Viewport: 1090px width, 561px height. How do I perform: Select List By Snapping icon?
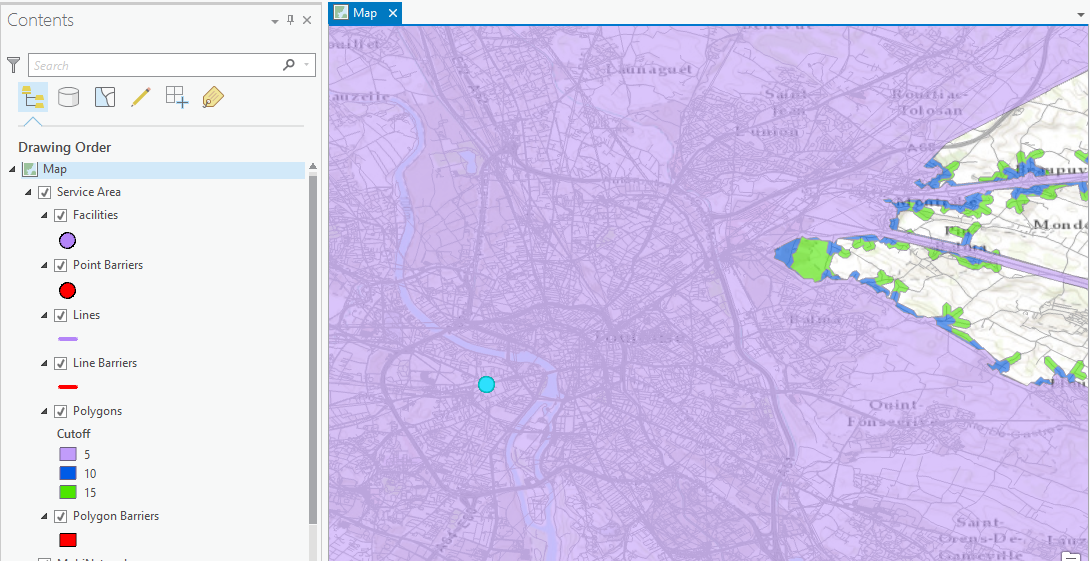tap(177, 97)
